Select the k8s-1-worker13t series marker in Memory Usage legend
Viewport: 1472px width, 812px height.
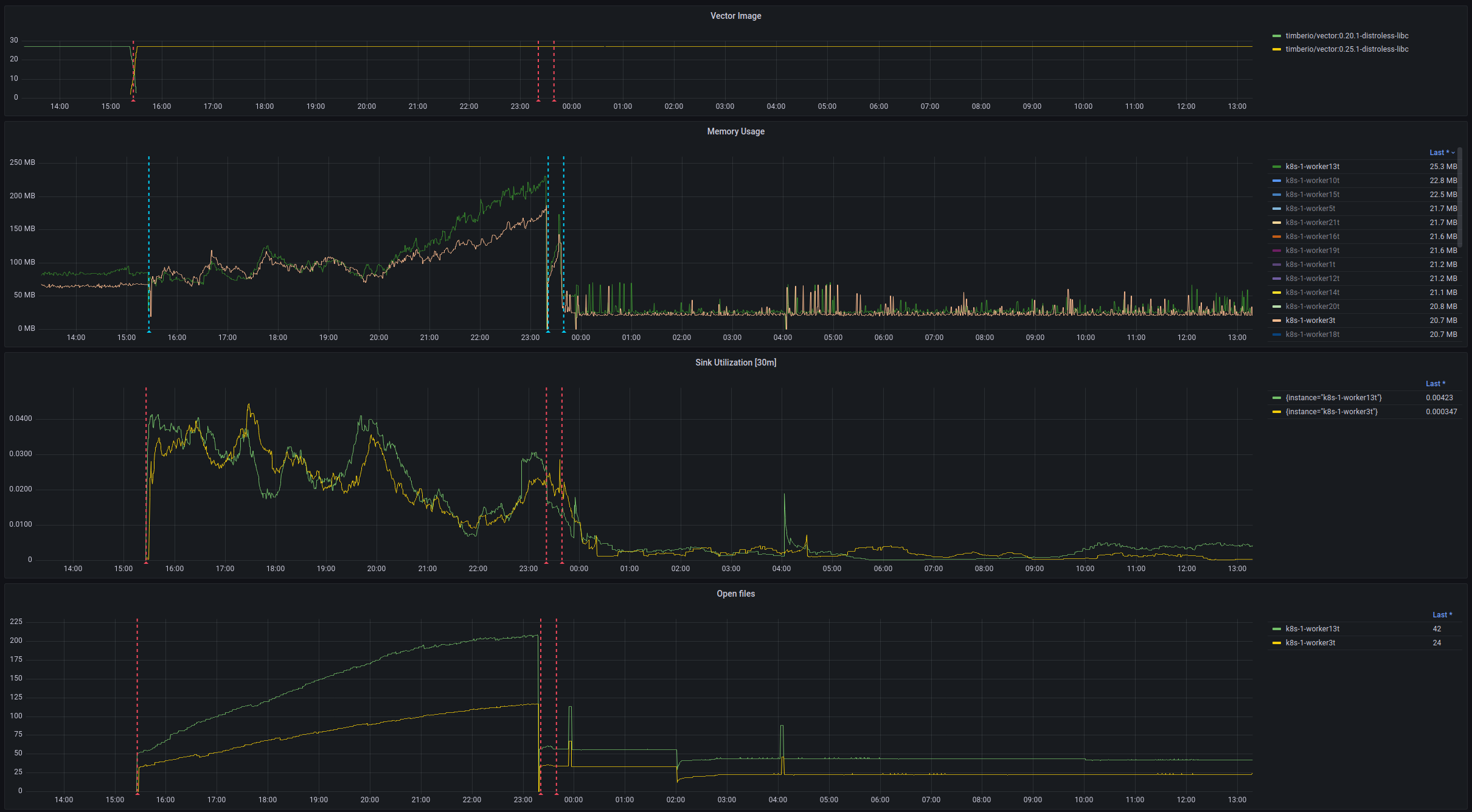[x=1277, y=166]
